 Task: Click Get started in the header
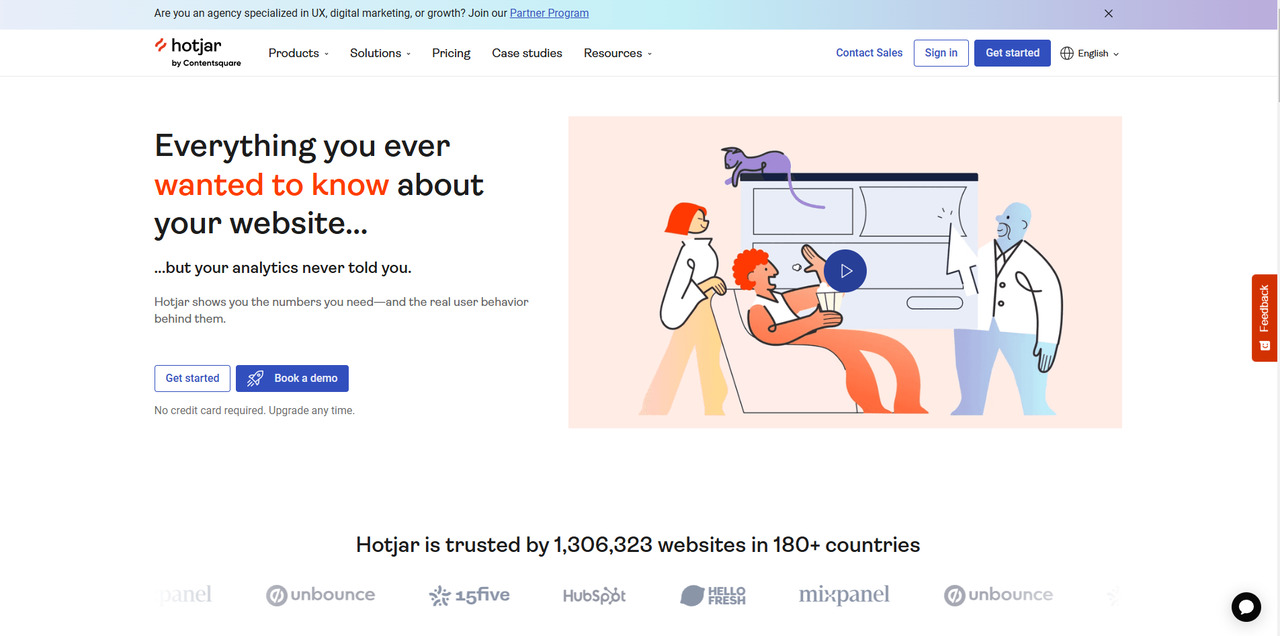(x=1012, y=53)
